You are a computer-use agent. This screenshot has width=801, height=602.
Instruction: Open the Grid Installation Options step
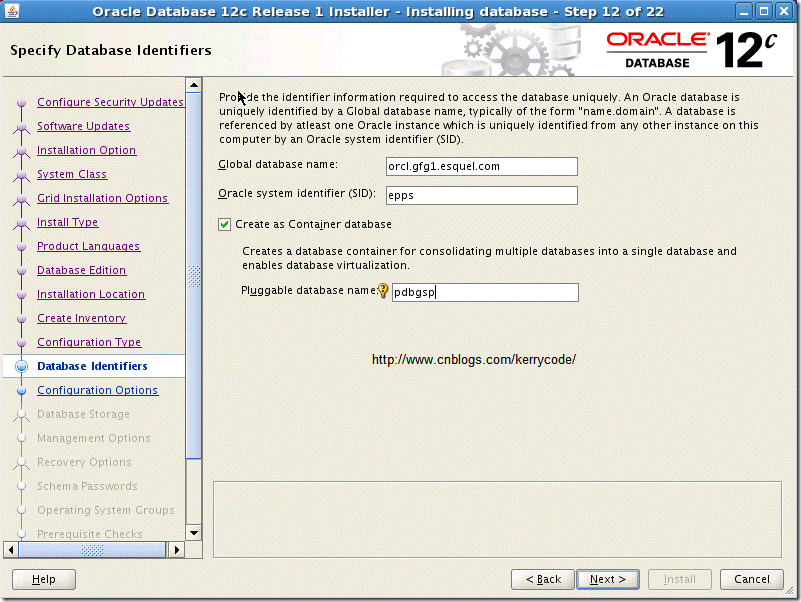point(102,198)
